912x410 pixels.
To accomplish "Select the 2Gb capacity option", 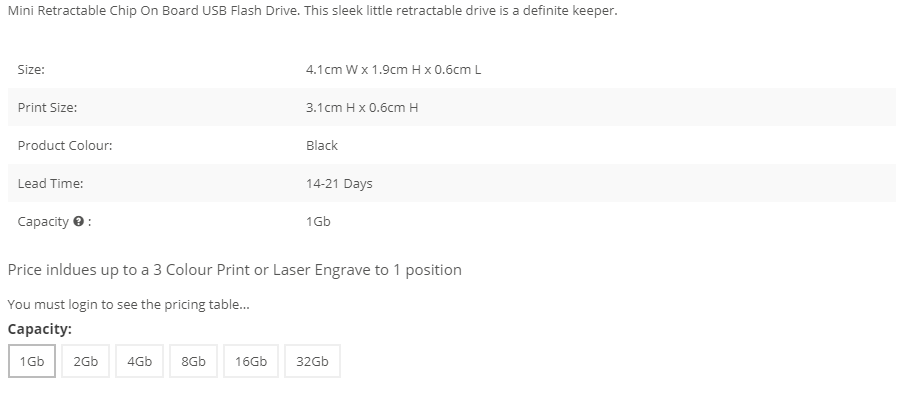I will (x=86, y=361).
